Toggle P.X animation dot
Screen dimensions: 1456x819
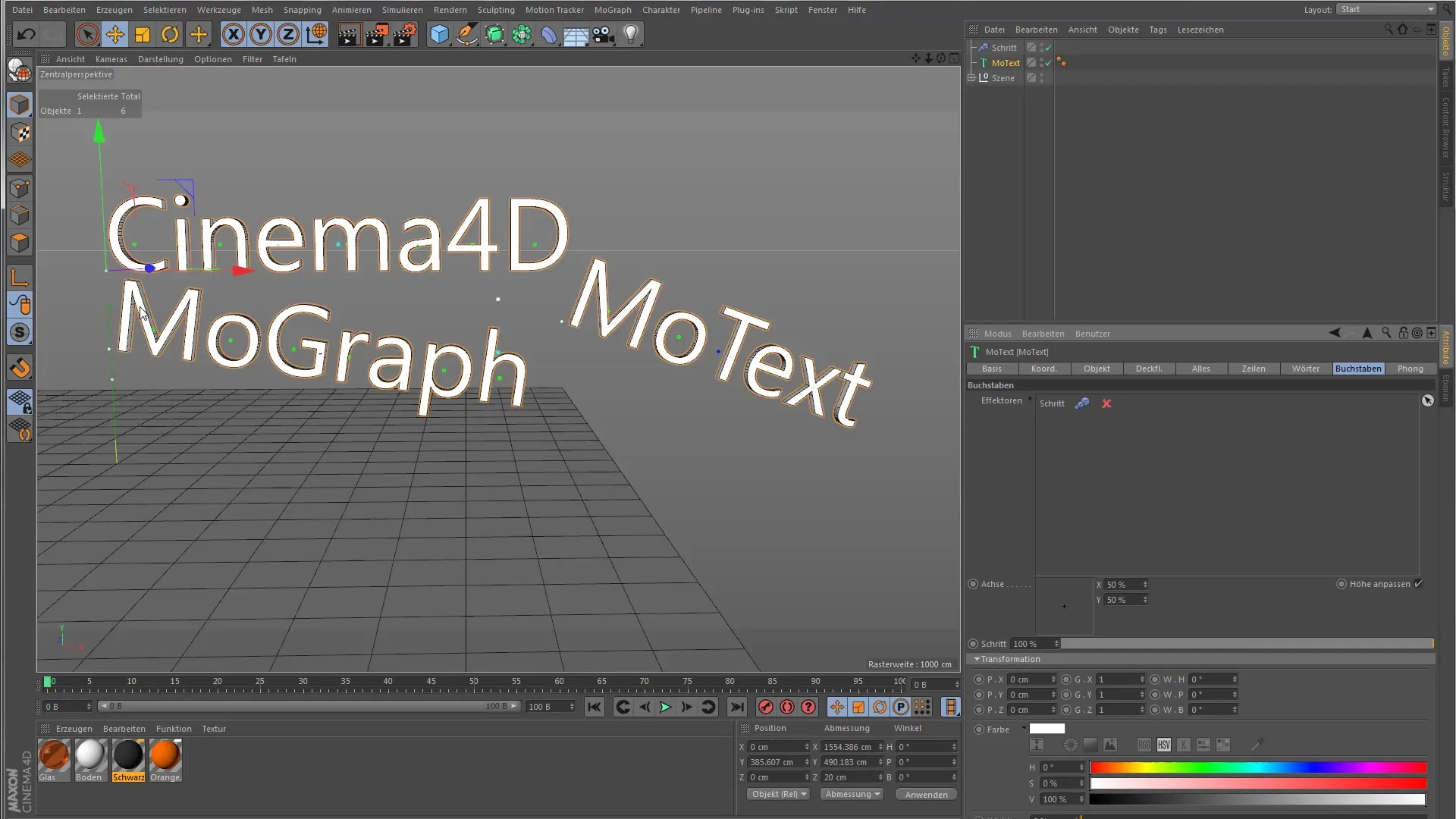click(979, 679)
